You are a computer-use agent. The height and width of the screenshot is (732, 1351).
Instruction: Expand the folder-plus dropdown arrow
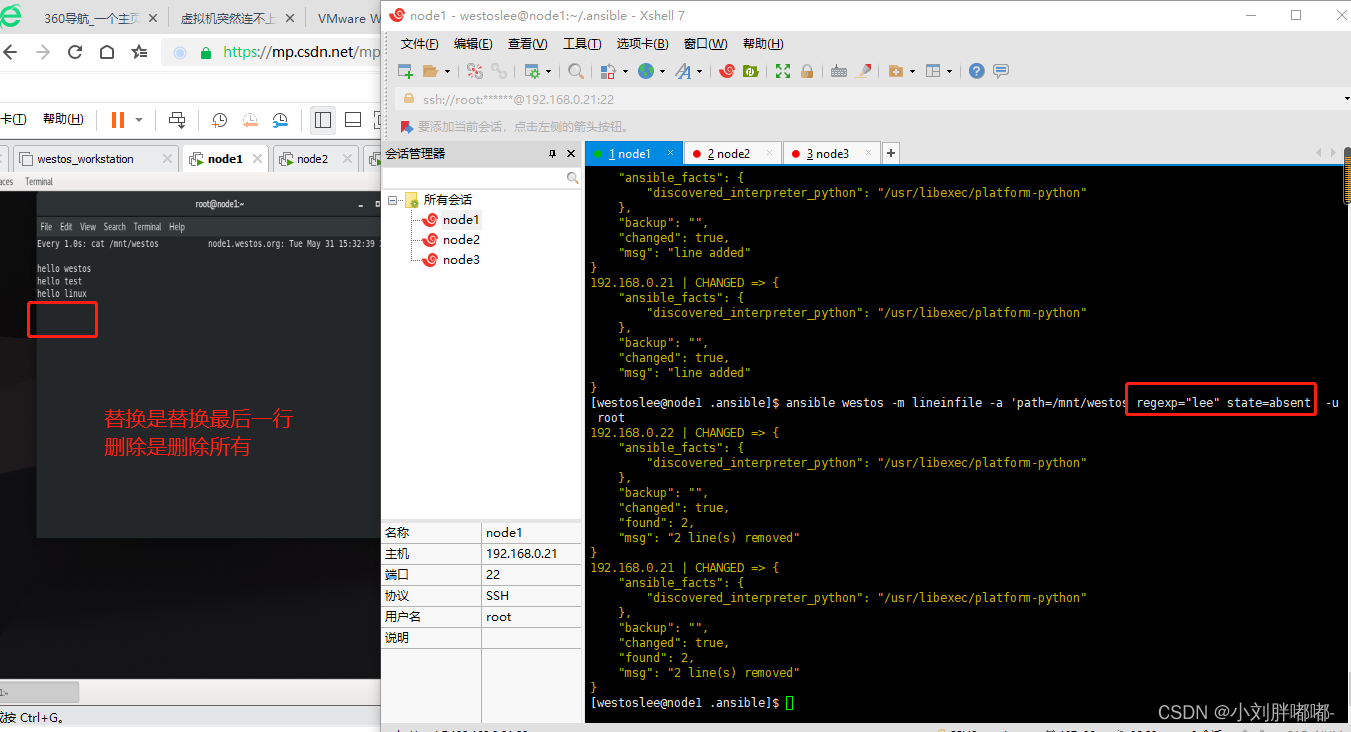[912, 71]
